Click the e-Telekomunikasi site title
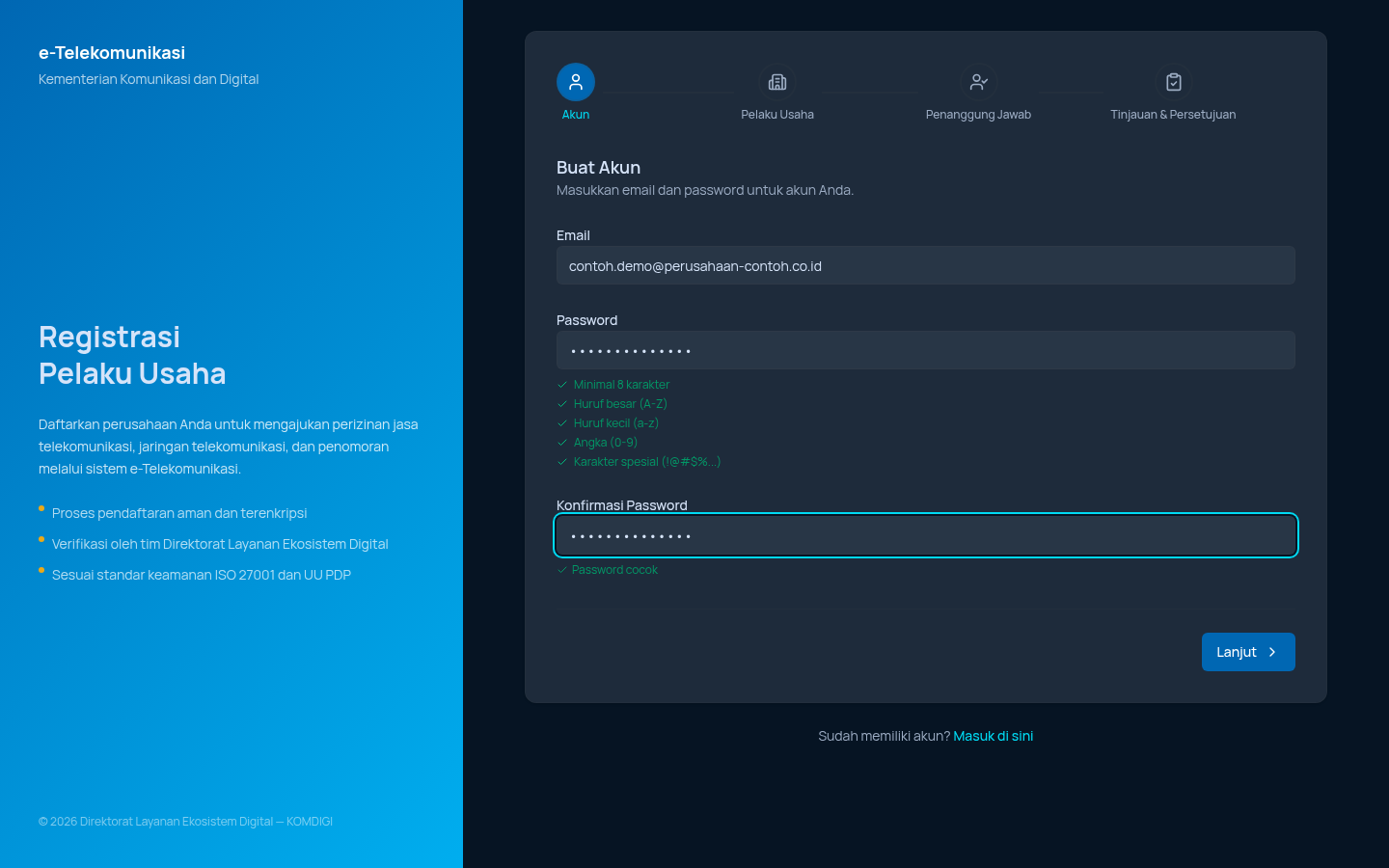This screenshot has height=868, width=1389. coord(112,53)
